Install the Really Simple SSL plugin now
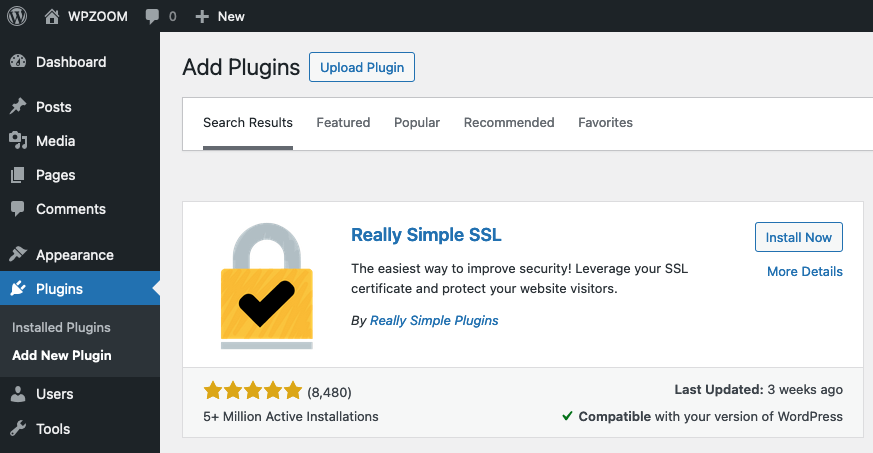 798,237
